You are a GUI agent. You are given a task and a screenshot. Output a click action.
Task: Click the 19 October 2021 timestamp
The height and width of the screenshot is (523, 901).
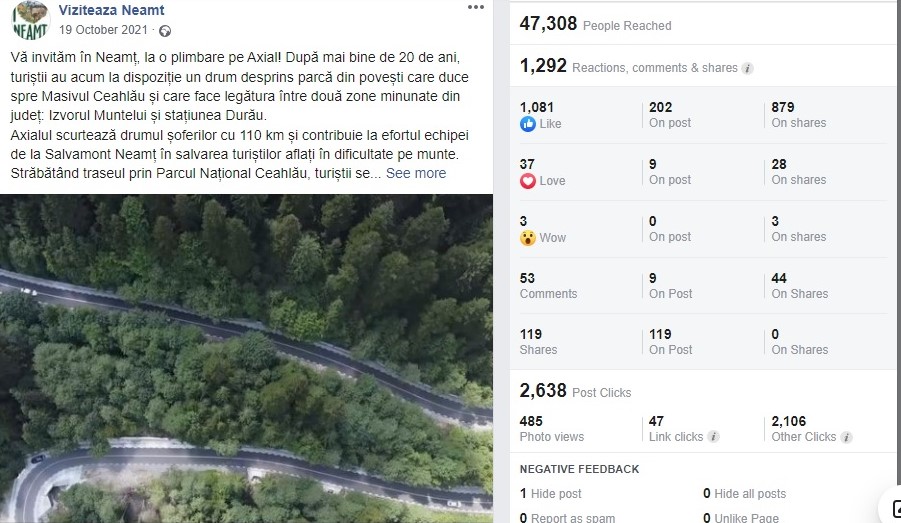click(103, 30)
